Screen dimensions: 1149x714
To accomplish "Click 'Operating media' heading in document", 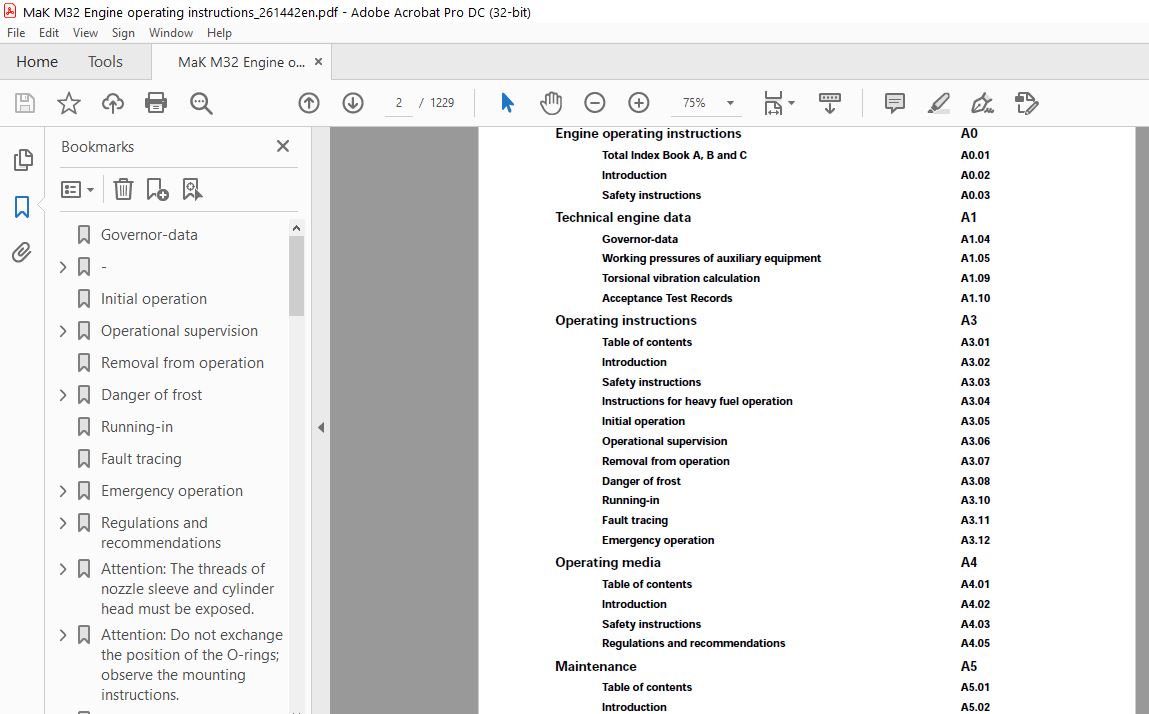I will [607, 562].
